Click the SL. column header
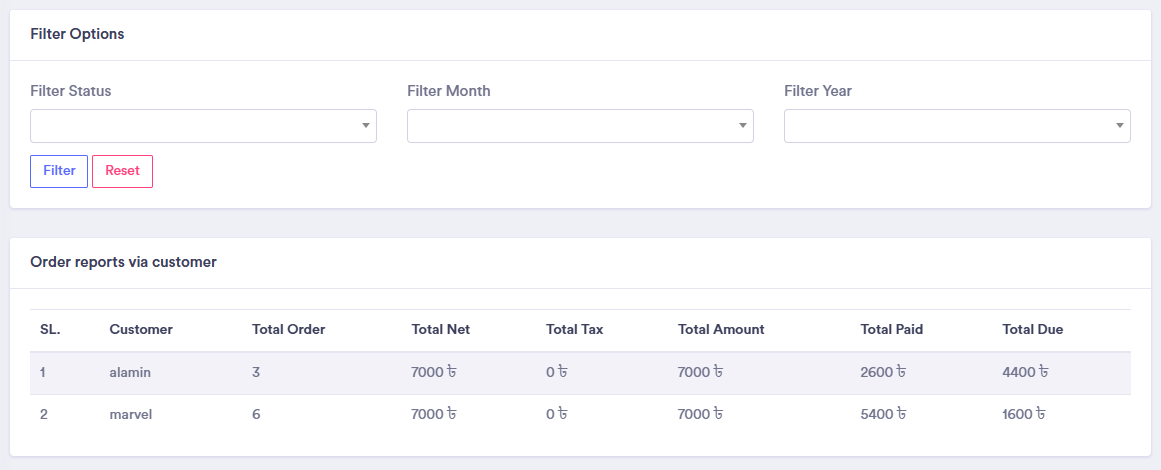 (50, 330)
